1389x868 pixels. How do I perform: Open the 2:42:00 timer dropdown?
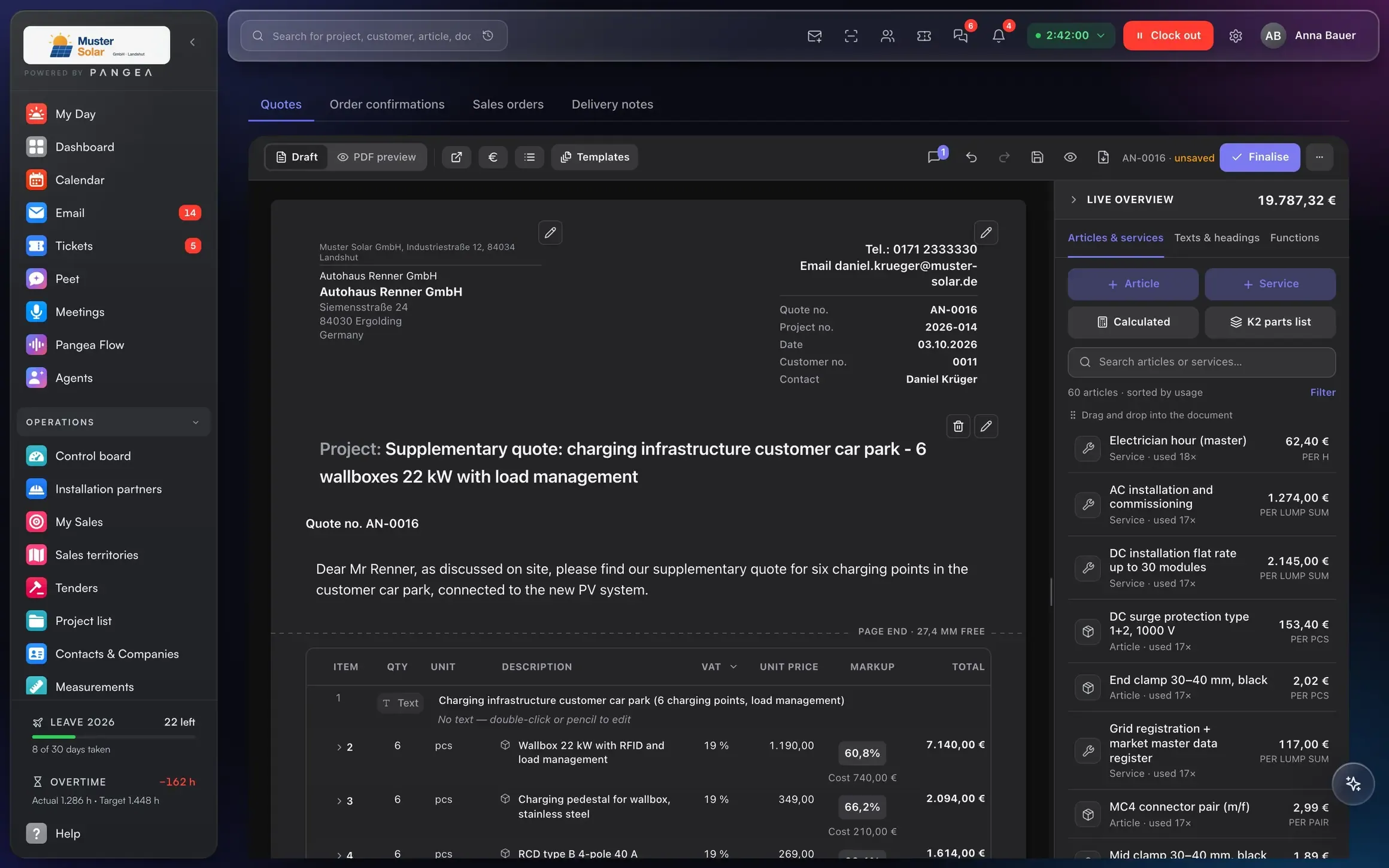tap(1070, 35)
